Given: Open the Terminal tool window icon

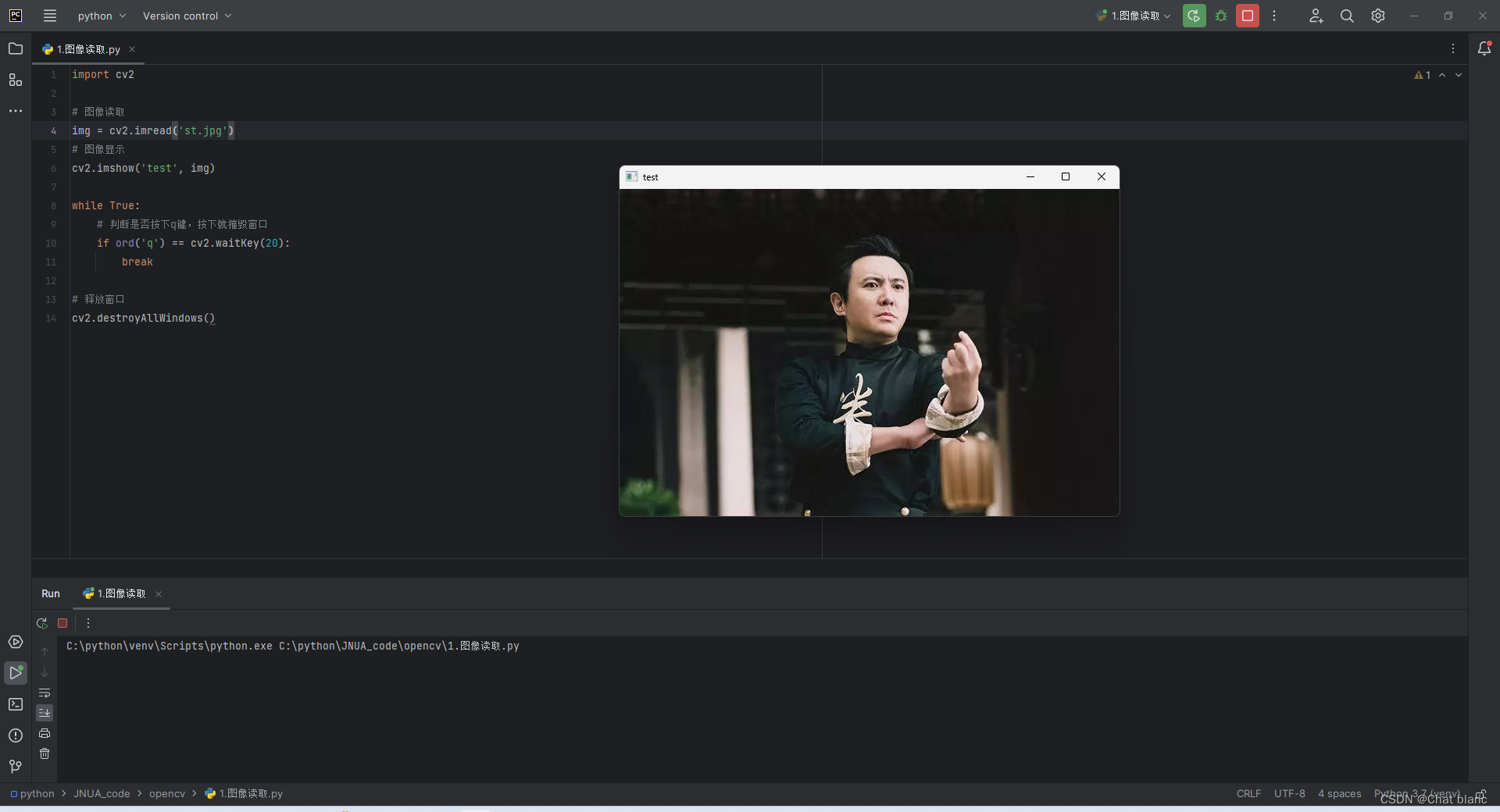Looking at the screenshot, I should 16,704.
